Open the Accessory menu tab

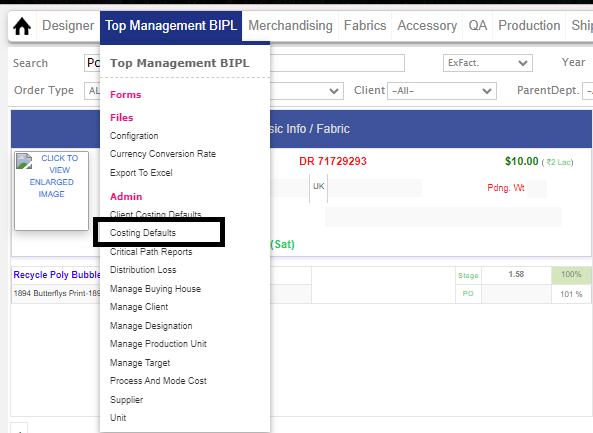coord(427,26)
